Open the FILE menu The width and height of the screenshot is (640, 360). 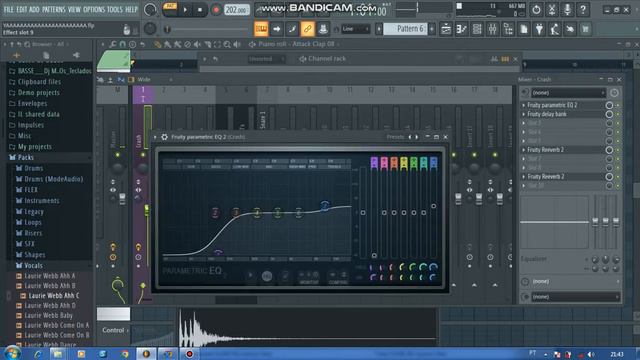(8, 9)
